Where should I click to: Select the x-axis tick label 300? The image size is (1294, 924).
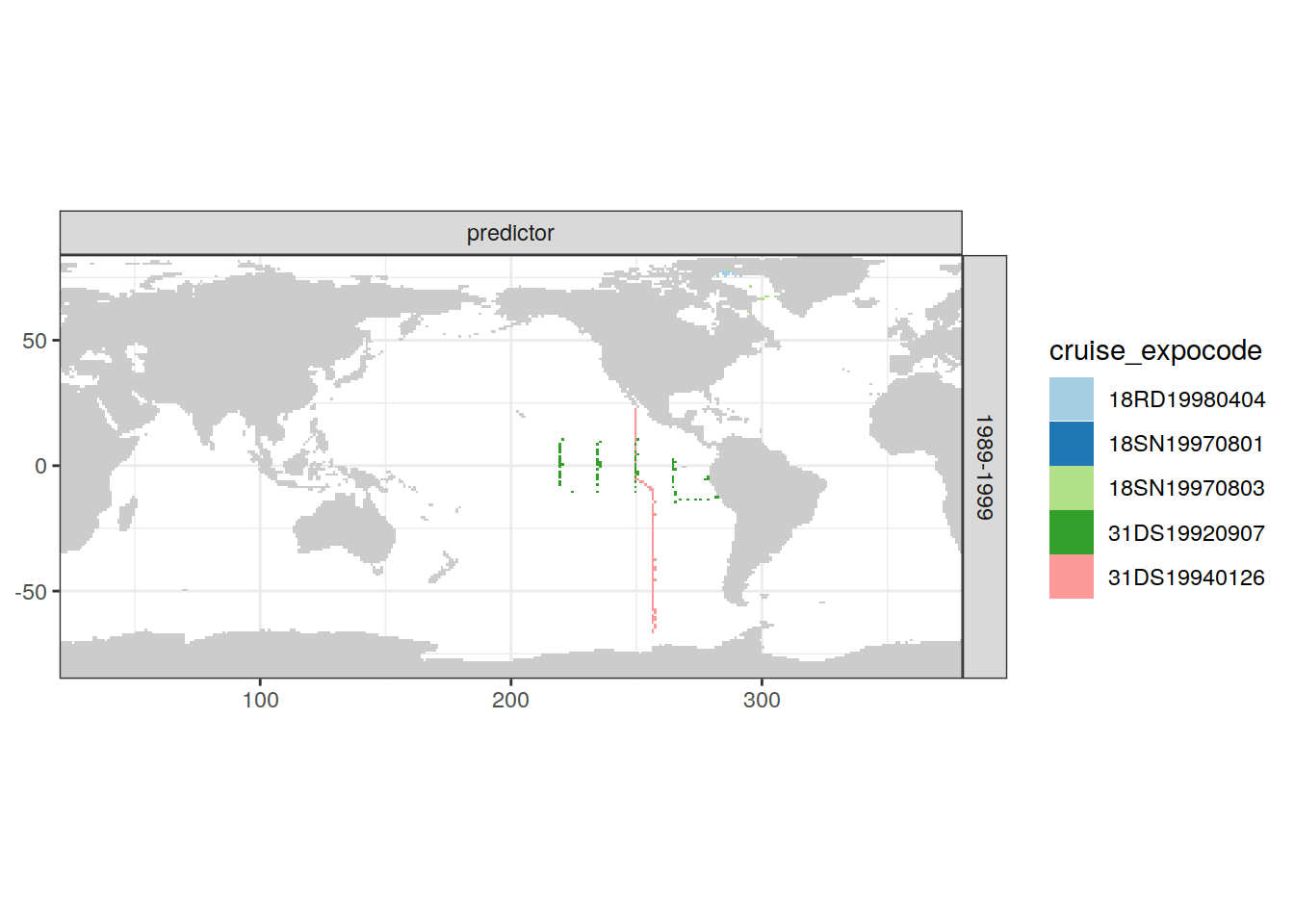(762, 701)
